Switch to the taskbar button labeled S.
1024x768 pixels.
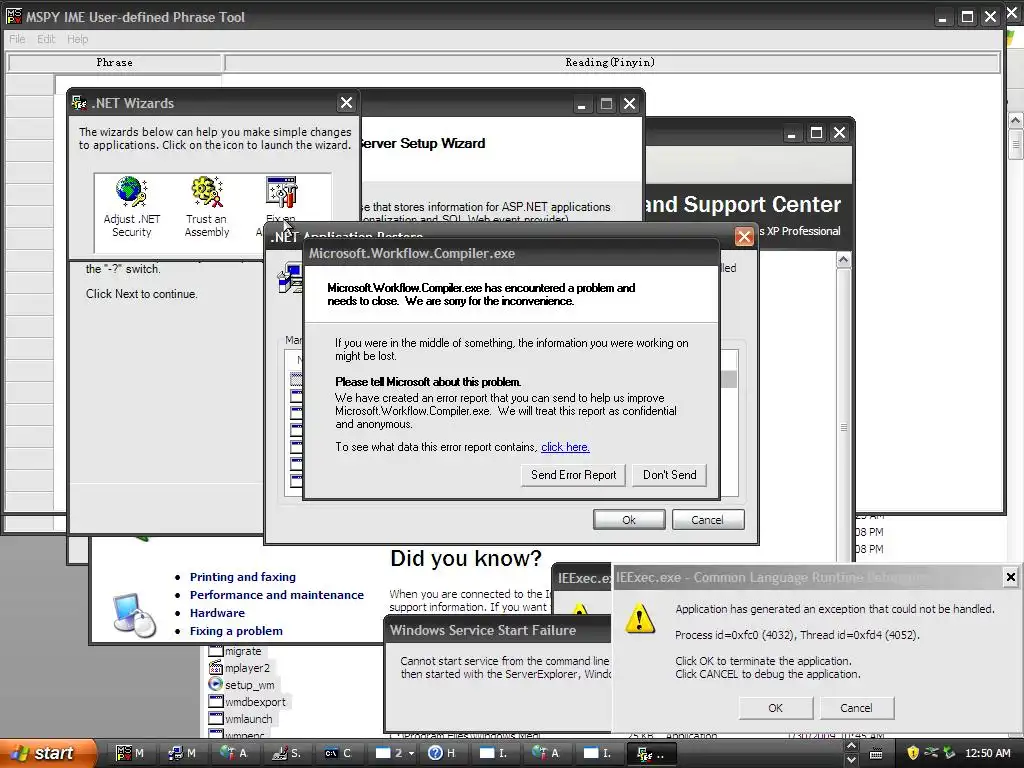pyautogui.click(x=287, y=753)
